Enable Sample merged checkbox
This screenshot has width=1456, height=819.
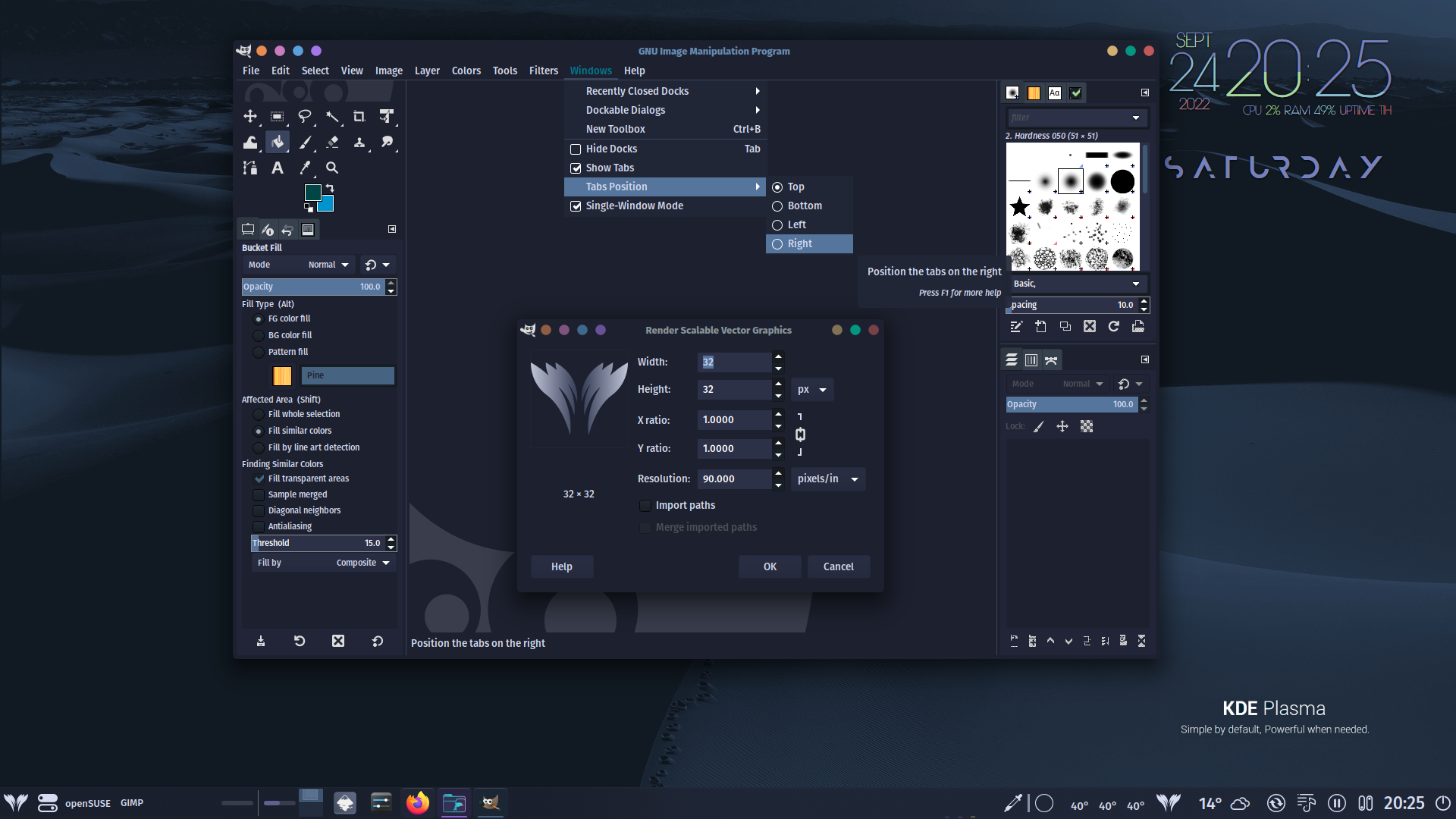[x=259, y=494]
